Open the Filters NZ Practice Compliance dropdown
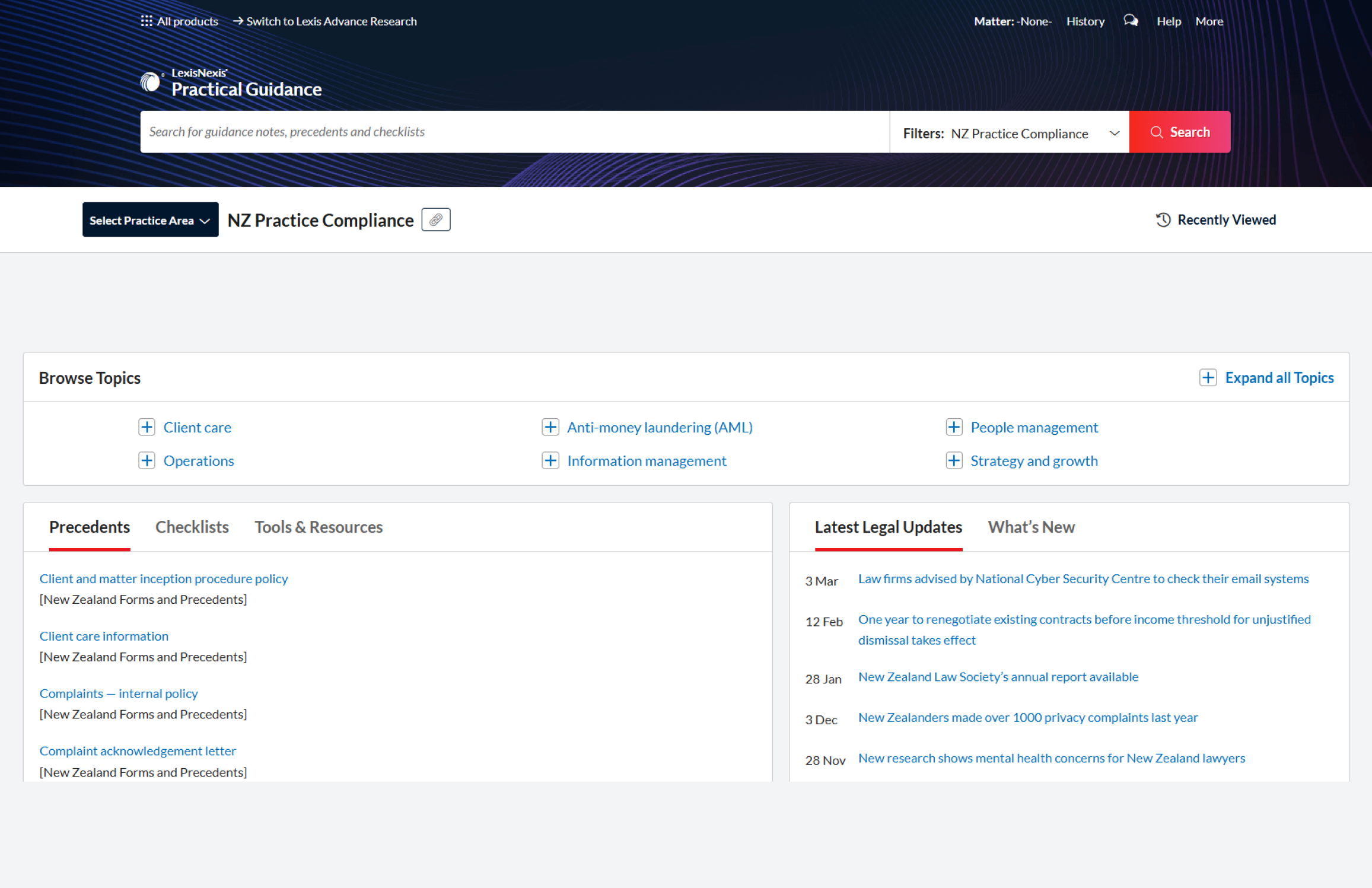The height and width of the screenshot is (888, 1372). [x=1010, y=132]
